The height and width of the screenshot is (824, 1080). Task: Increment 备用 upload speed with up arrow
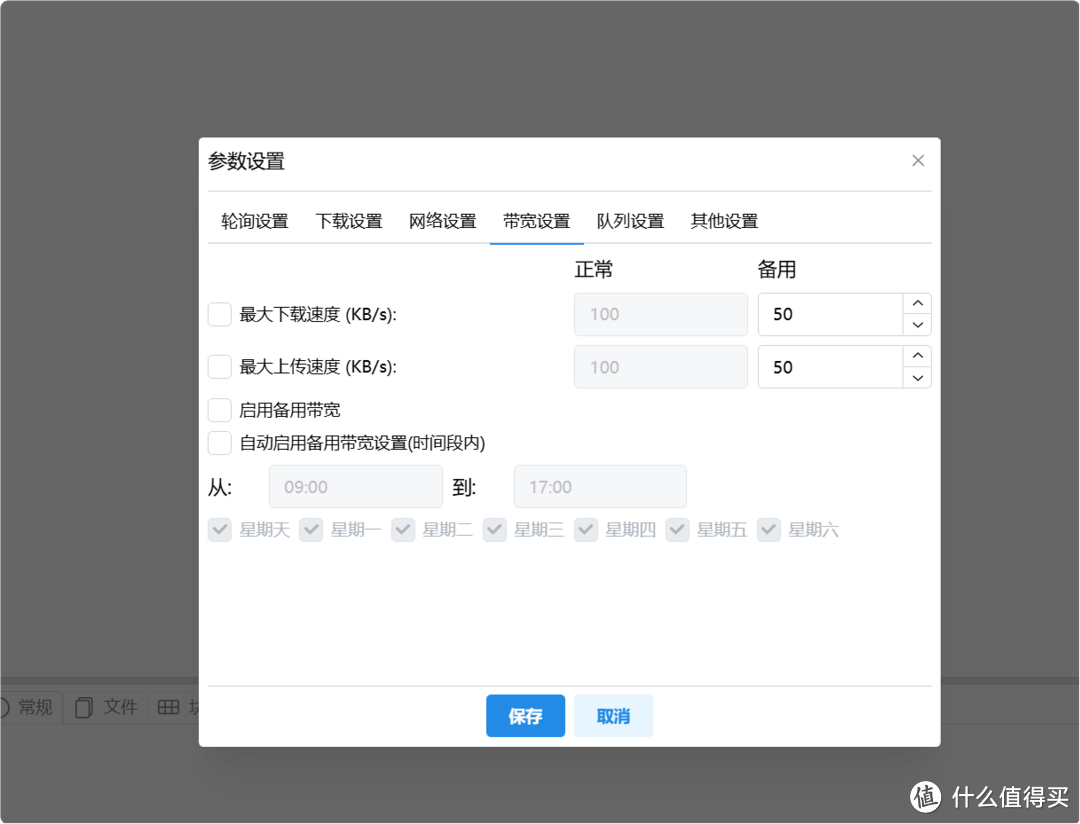(x=917, y=356)
